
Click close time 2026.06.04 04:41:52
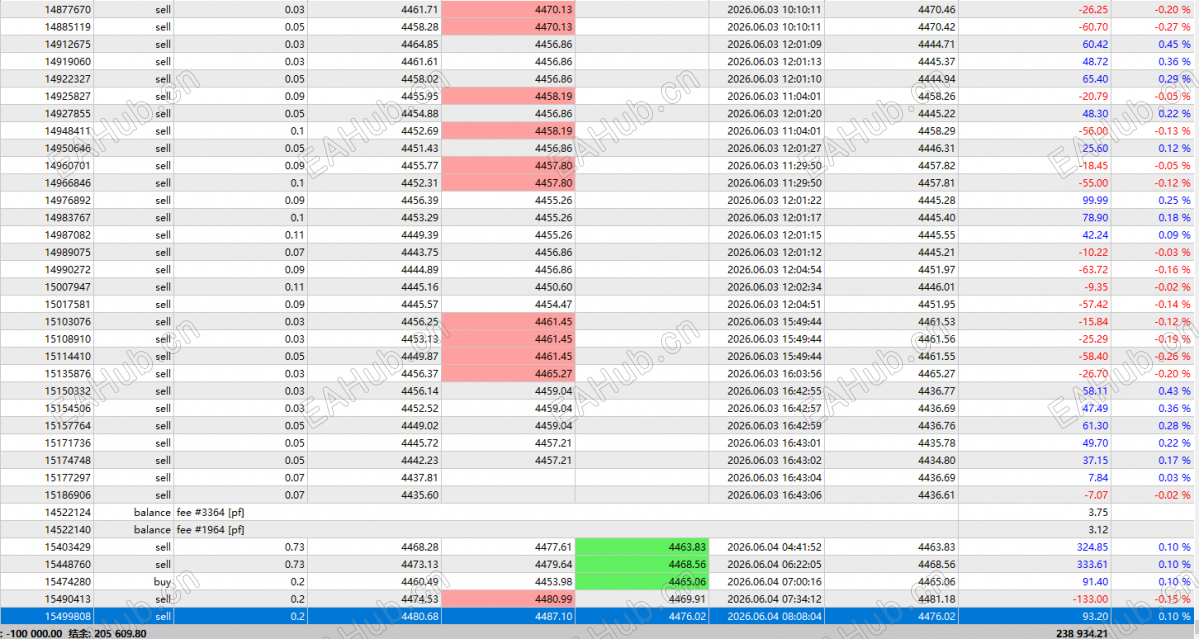[774, 547]
